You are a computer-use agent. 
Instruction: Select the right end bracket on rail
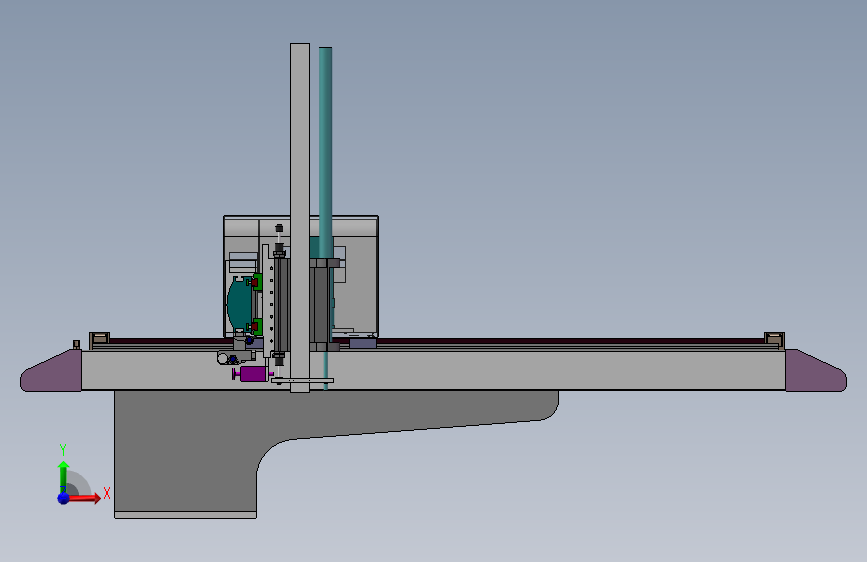[x=774, y=339]
